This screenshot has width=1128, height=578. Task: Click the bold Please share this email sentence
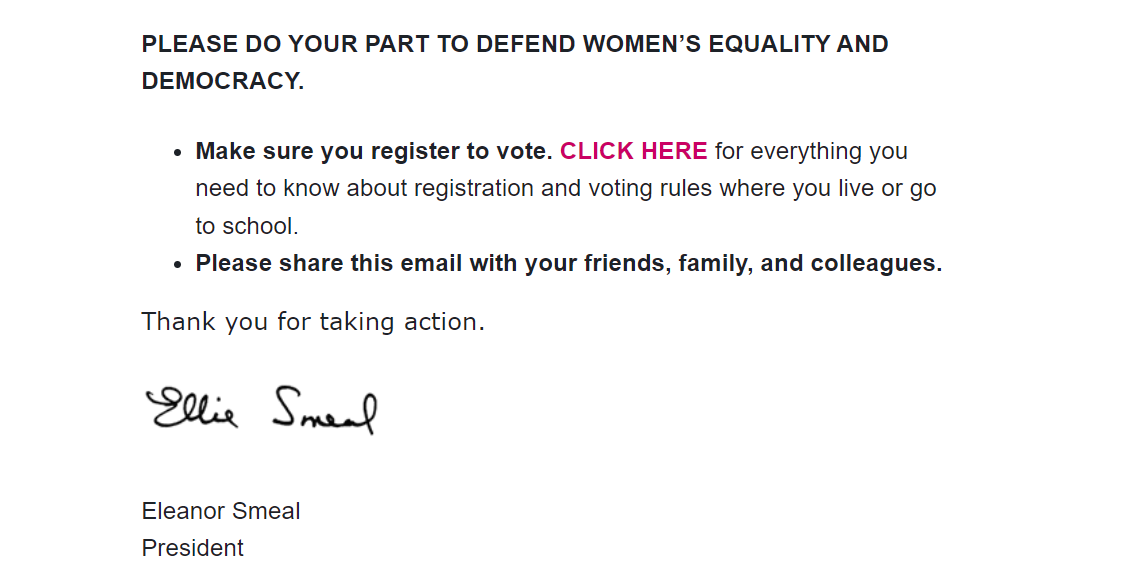pyautogui.click(x=568, y=264)
